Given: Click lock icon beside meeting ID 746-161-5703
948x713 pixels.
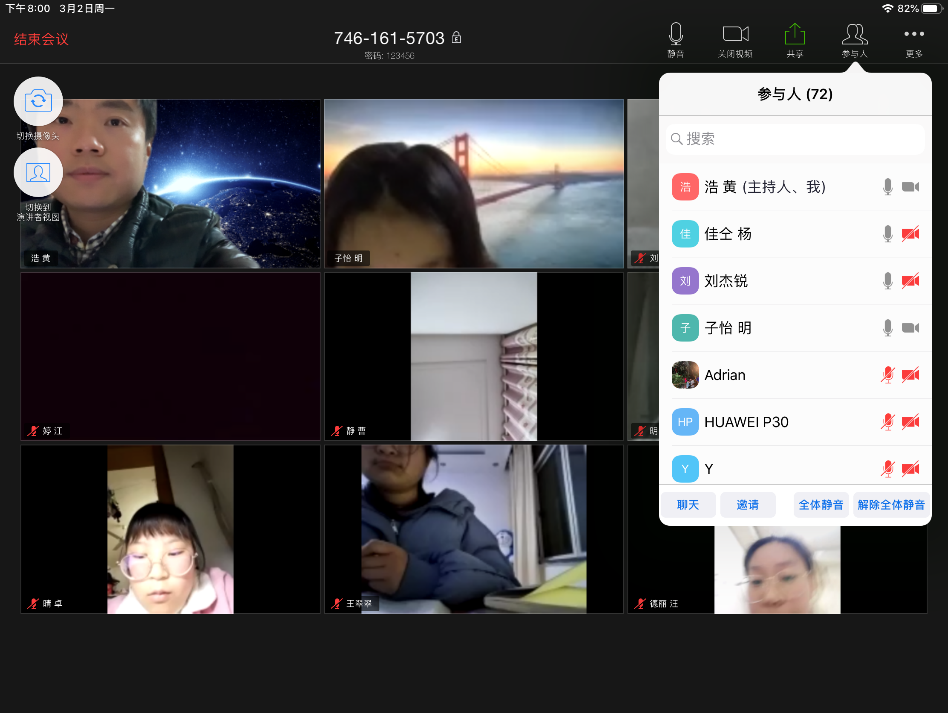Looking at the screenshot, I should coord(457,38).
